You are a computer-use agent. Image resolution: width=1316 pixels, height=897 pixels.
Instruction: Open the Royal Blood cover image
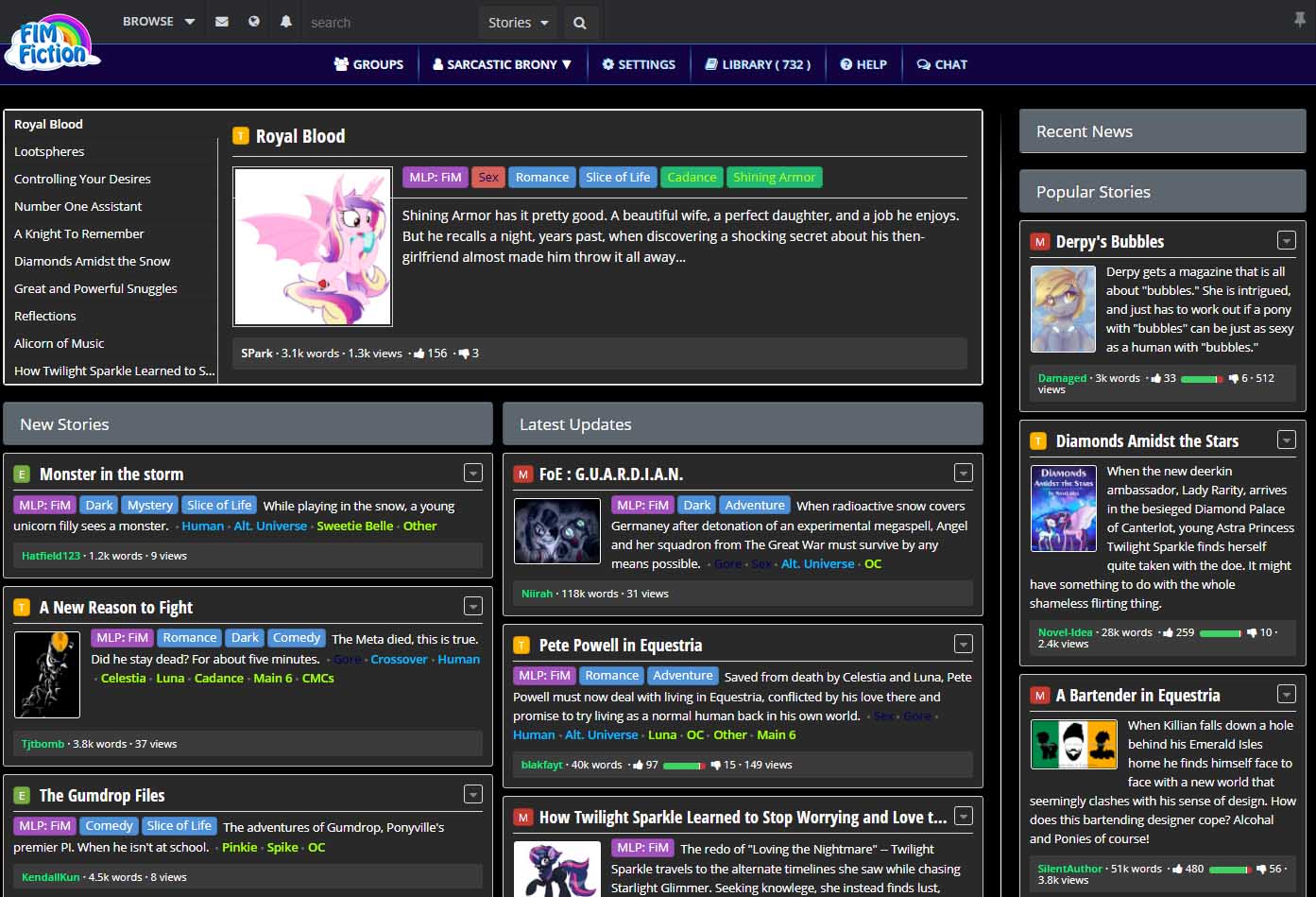pyautogui.click(x=313, y=247)
